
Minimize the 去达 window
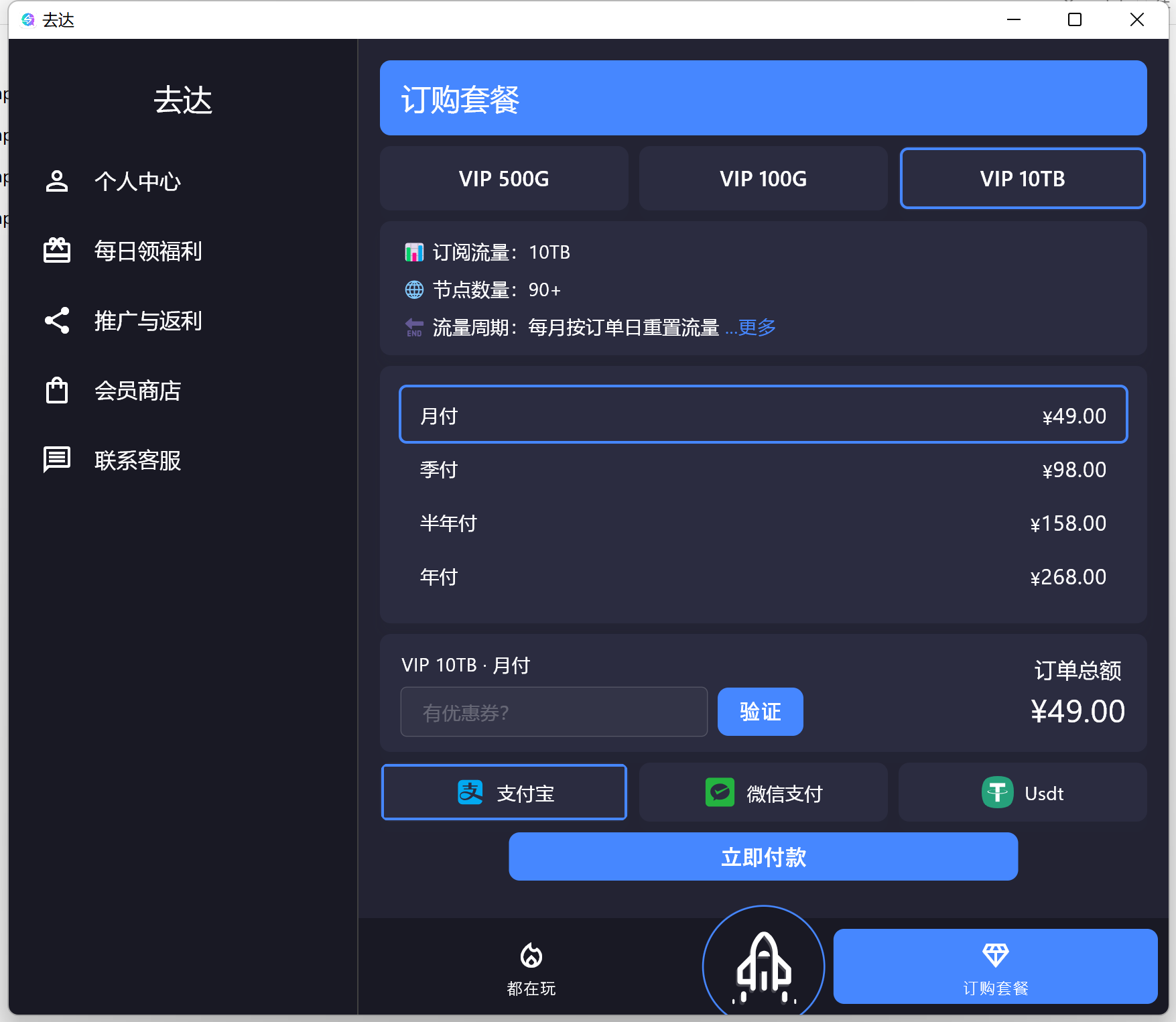(x=1014, y=19)
